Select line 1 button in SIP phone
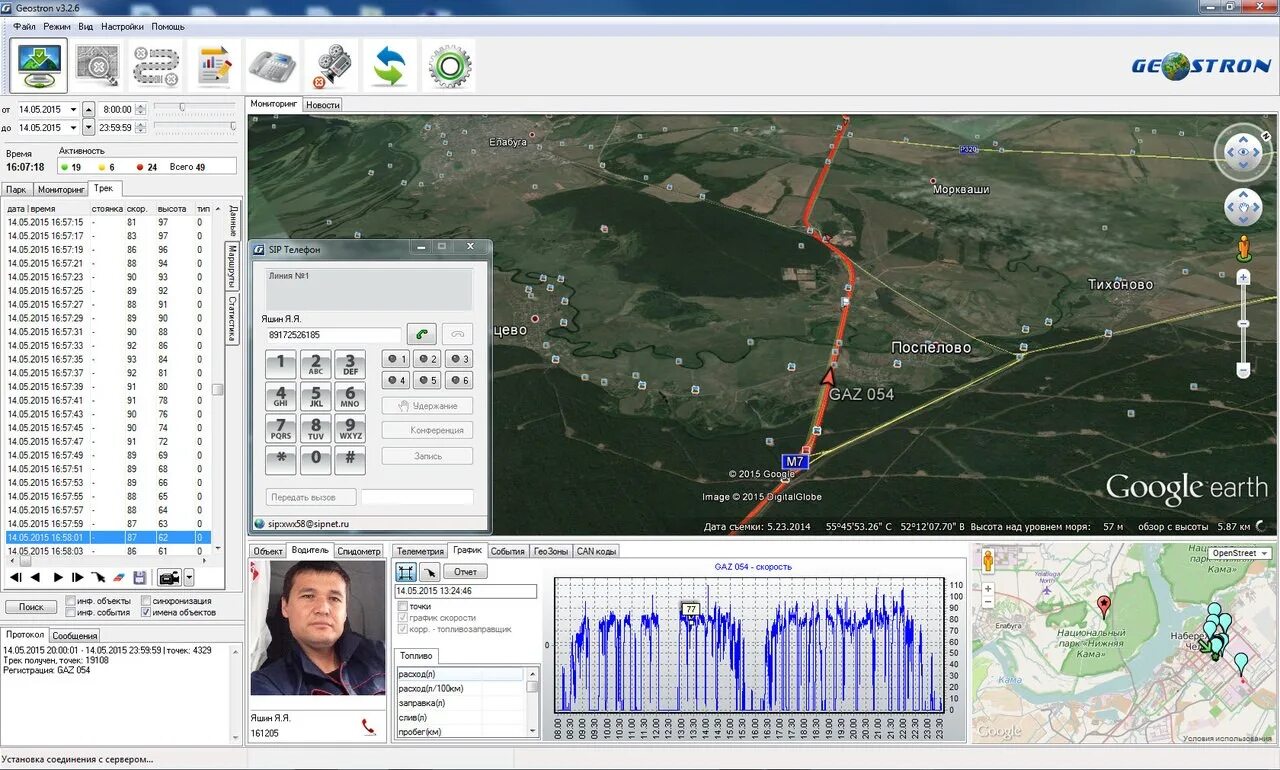Screen dimensions: 1280x770 pos(396,359)
